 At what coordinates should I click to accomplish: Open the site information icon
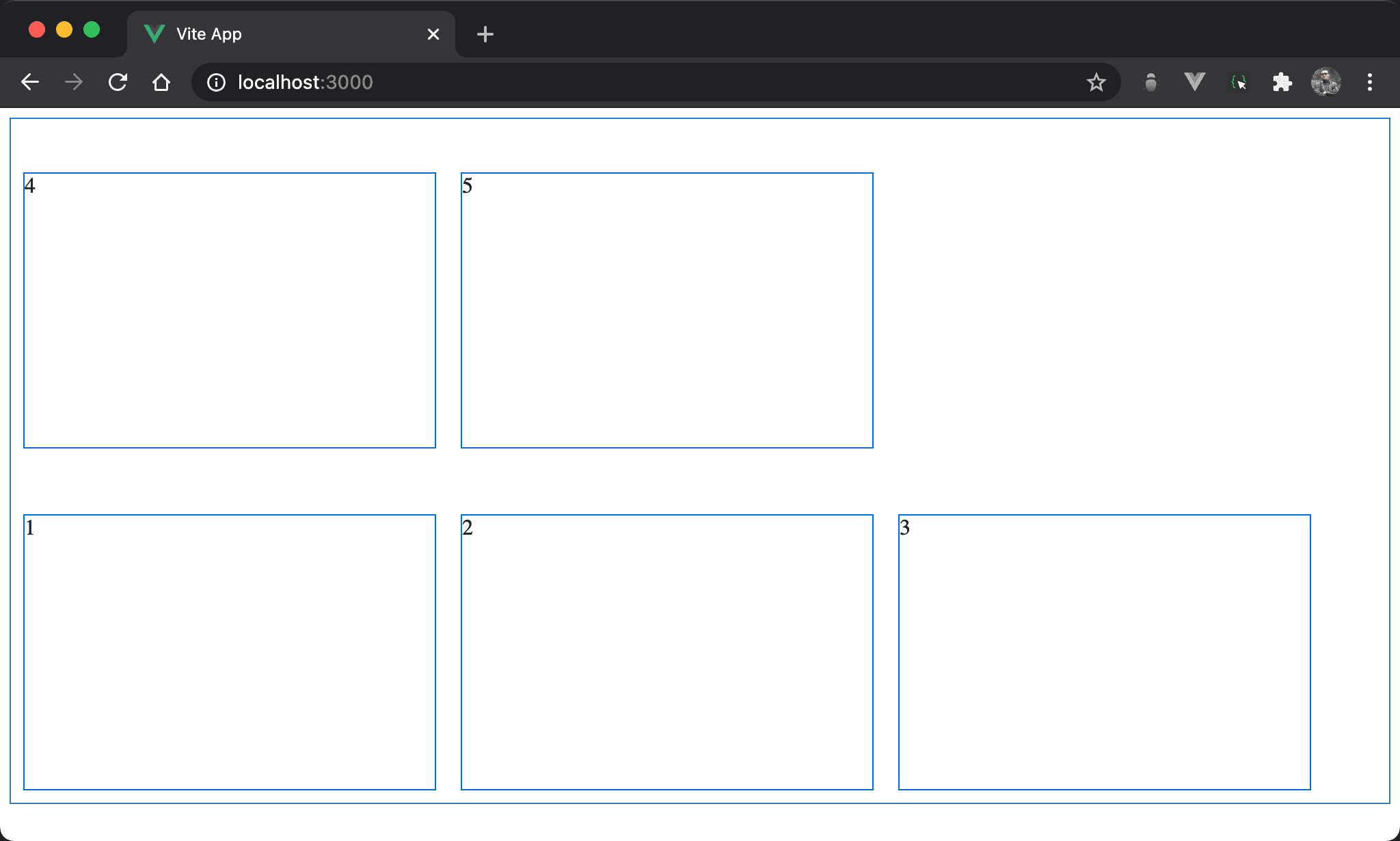point(216,82)
